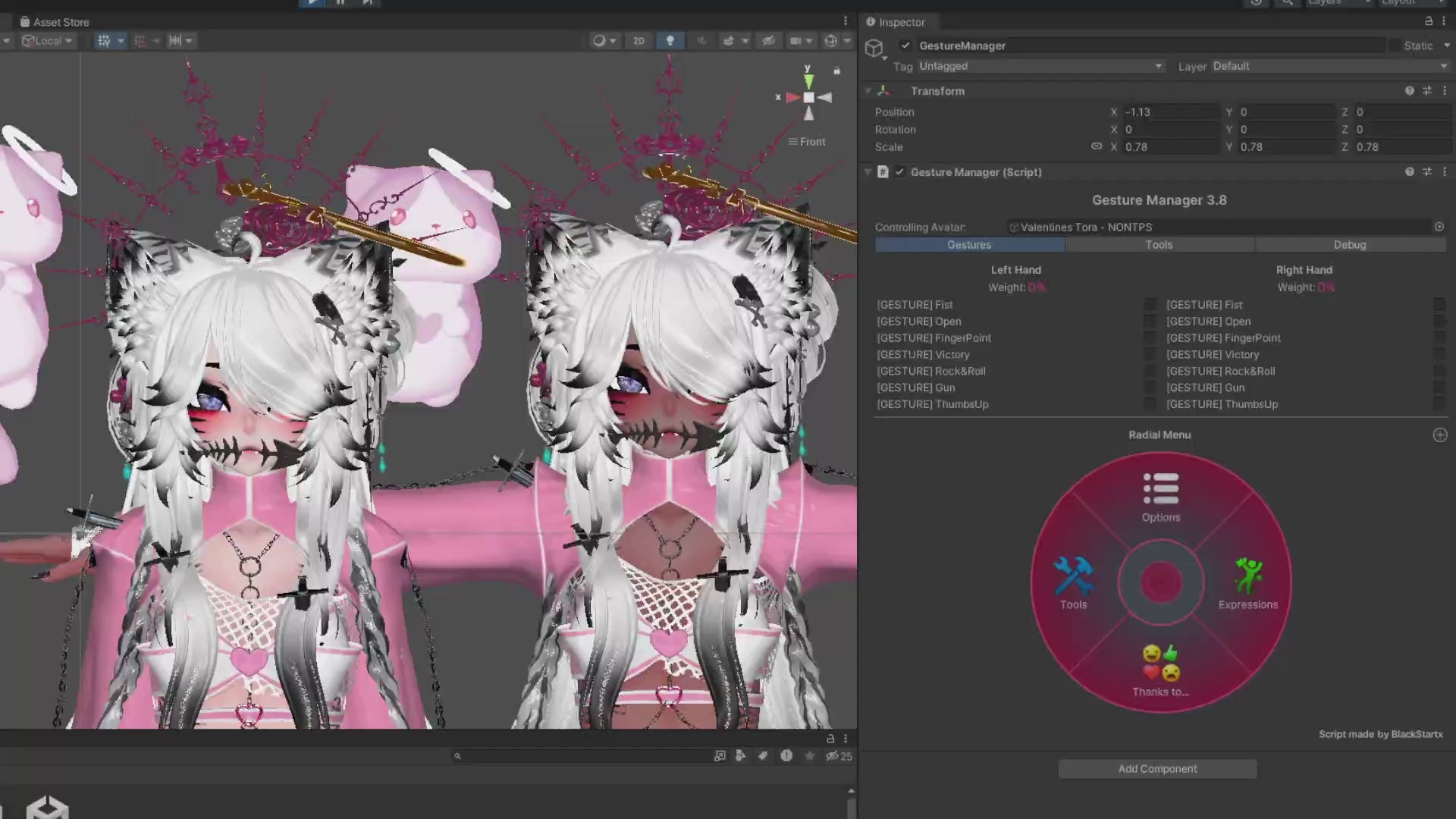Viewport: 1456px width, 819px height.
Task: Click the Radial Menu plus icon
Action: click(x=1439, y=435)
